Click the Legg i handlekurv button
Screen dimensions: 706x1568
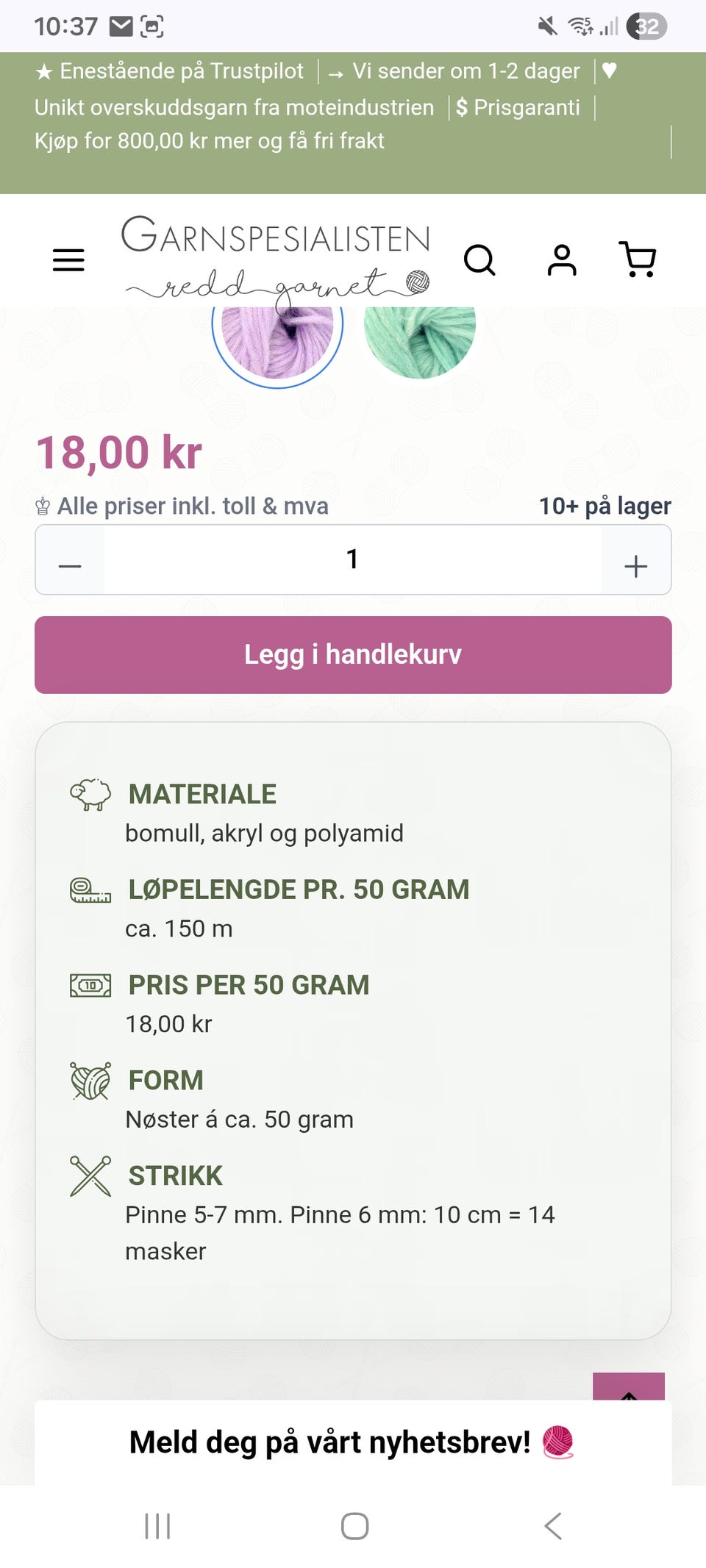click(353, 655)
